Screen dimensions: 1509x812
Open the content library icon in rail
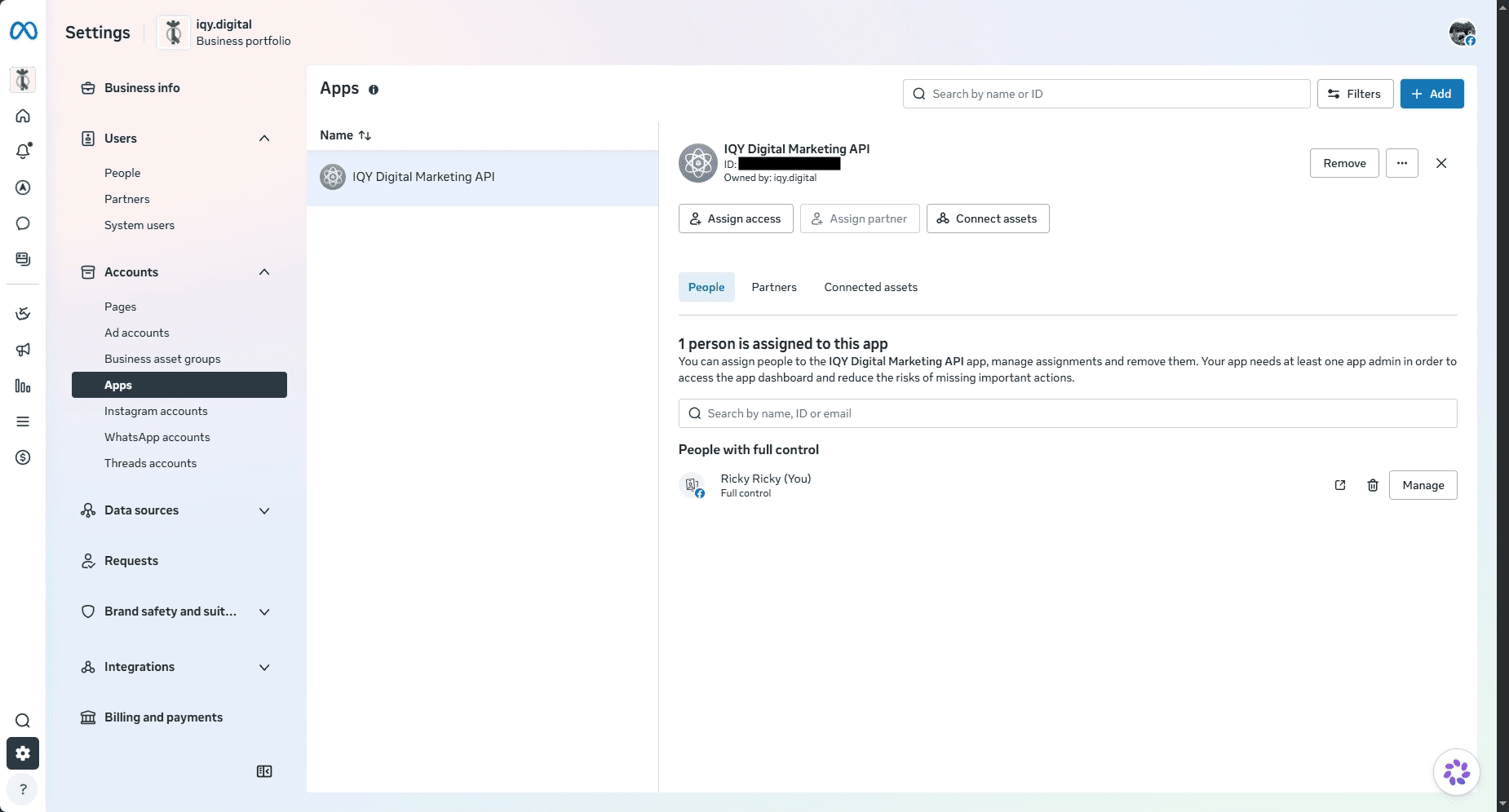tap(23, 259)
